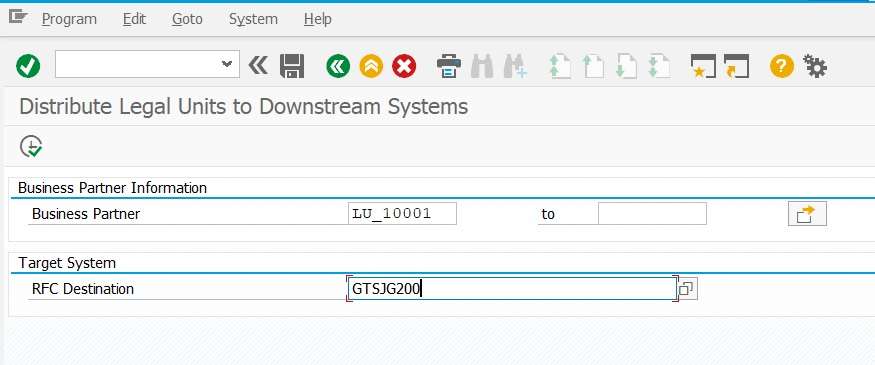
Task: Open the Edit menu
Action: (134, 19)
